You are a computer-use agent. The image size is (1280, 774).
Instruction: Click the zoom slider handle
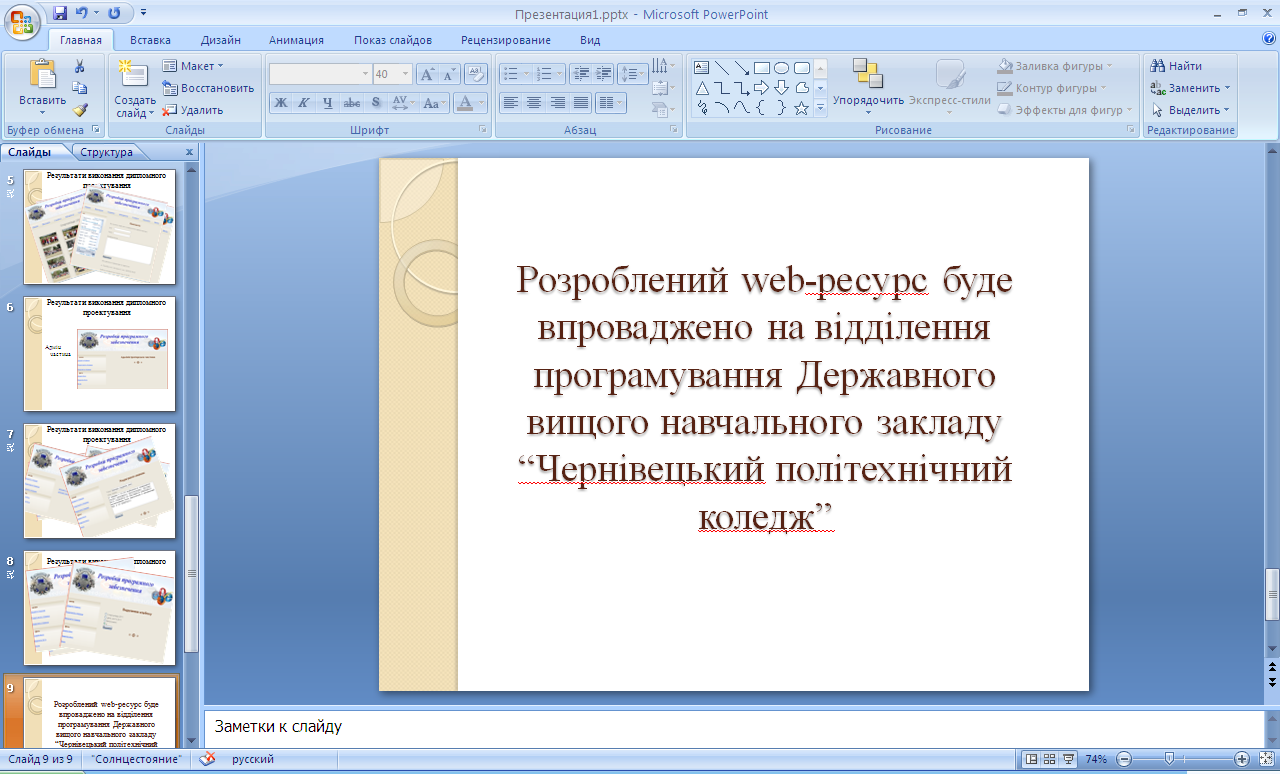click(1170, 759)
